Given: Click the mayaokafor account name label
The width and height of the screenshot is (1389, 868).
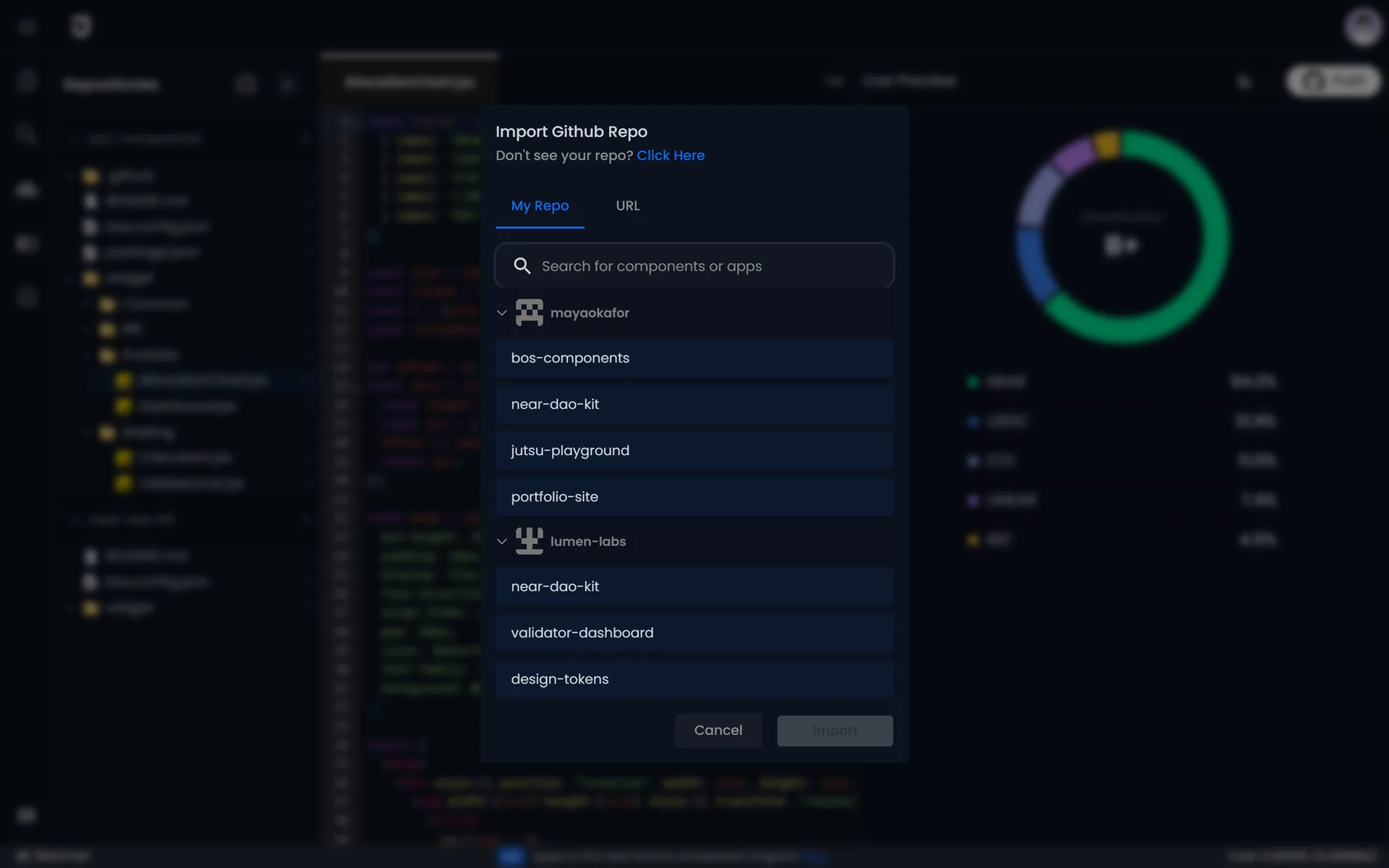Looking at the screenshot, I should coord(590,313).
